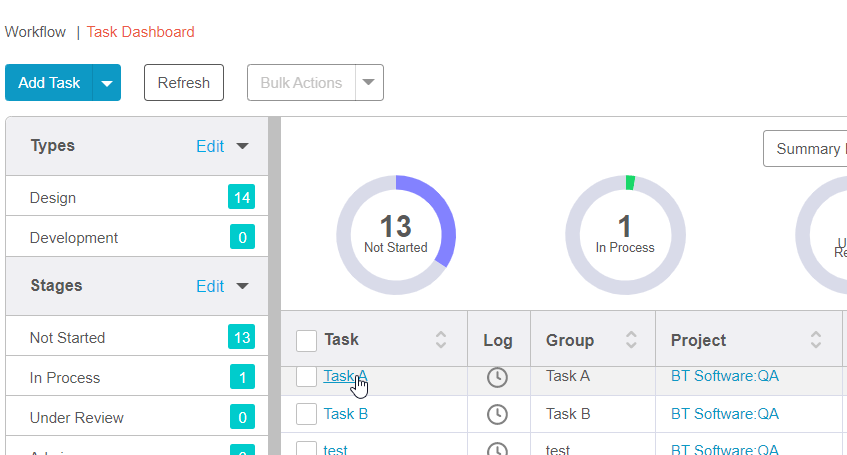Click the Workflow breadcrumb
This screenshot has height=455, width=847.
click(x=35, y=32)
